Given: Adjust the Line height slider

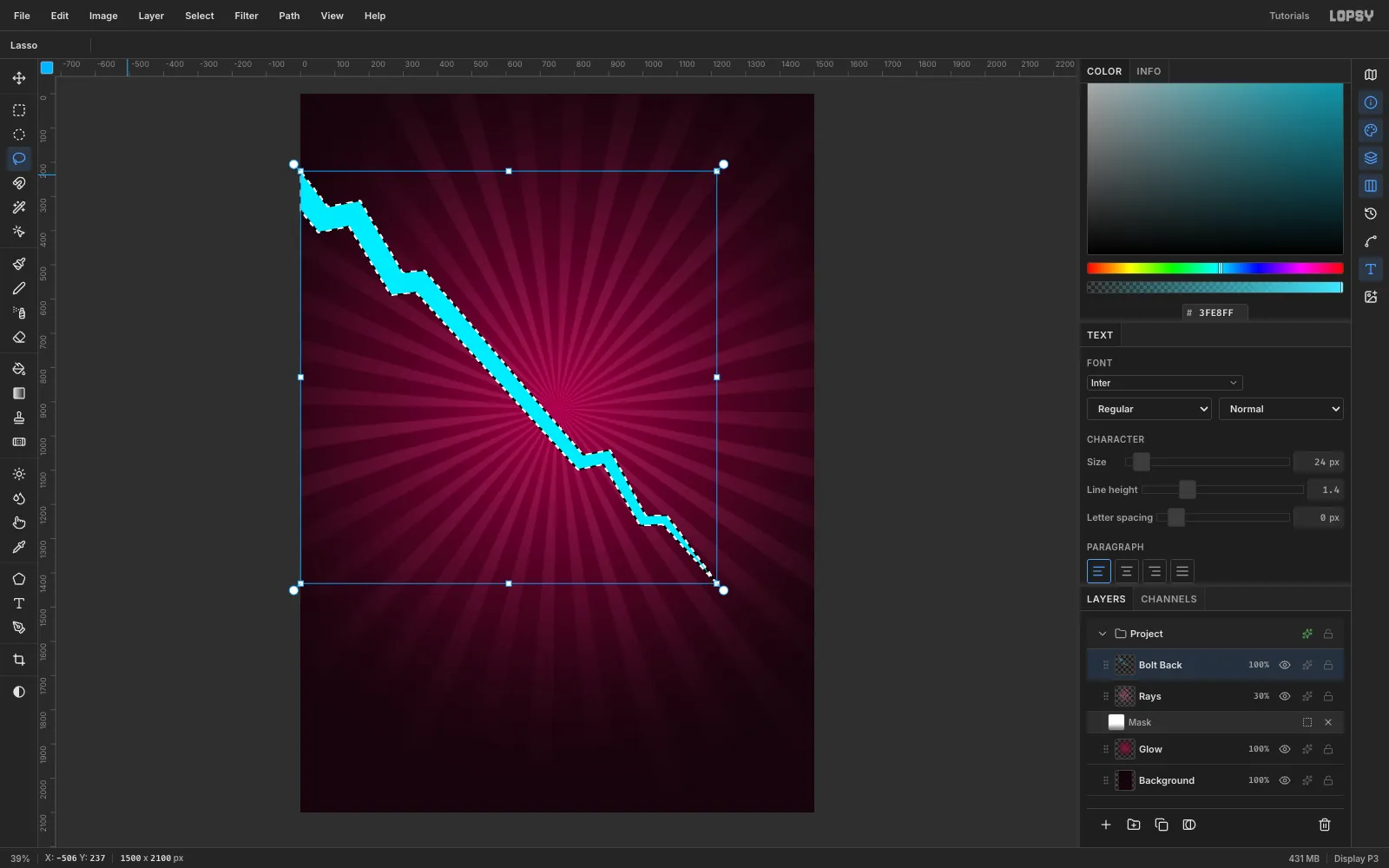Looking at the screenshot, I should tap(1222, 490).
